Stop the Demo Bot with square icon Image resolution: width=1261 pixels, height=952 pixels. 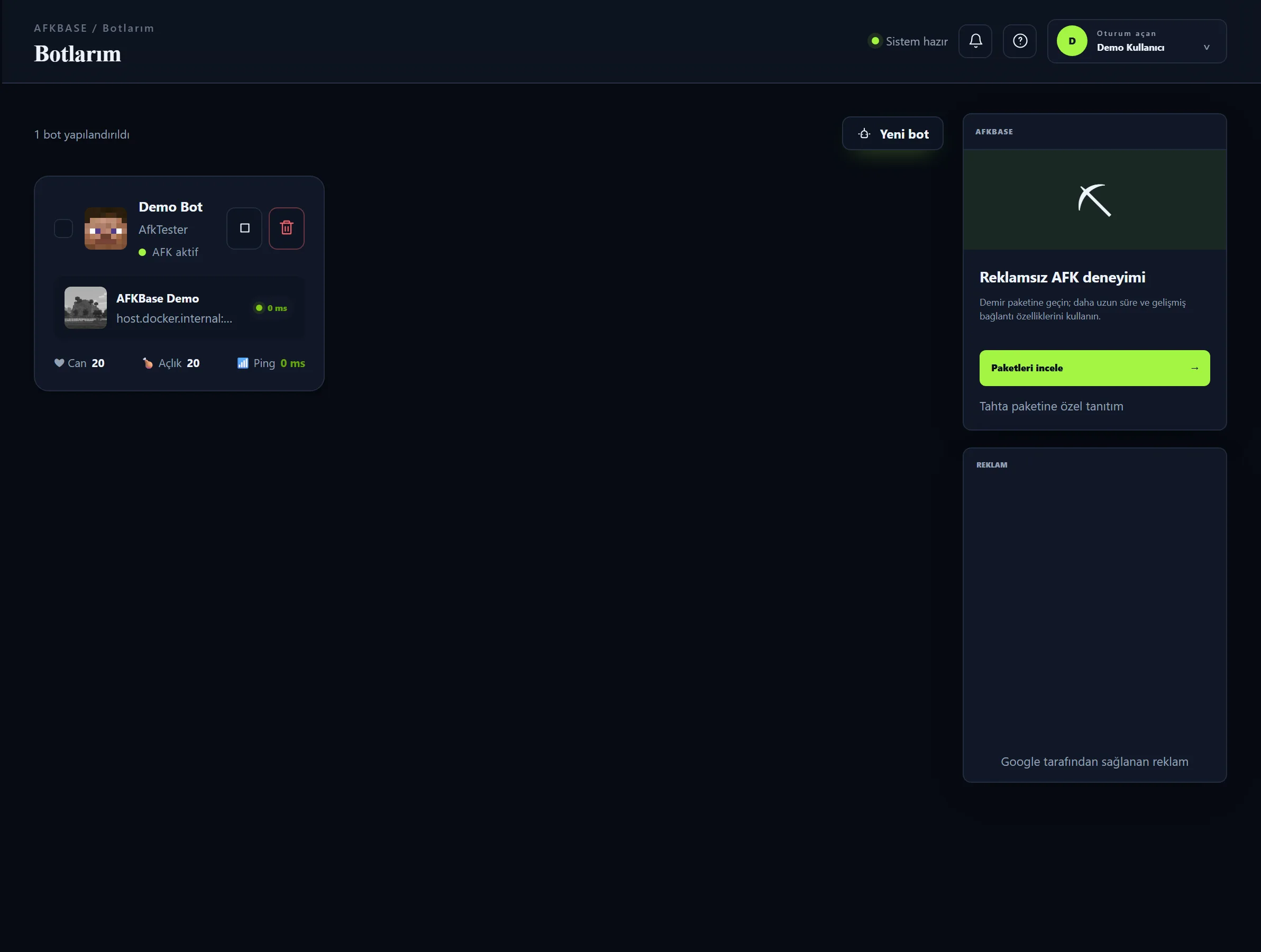pos(244,228)
